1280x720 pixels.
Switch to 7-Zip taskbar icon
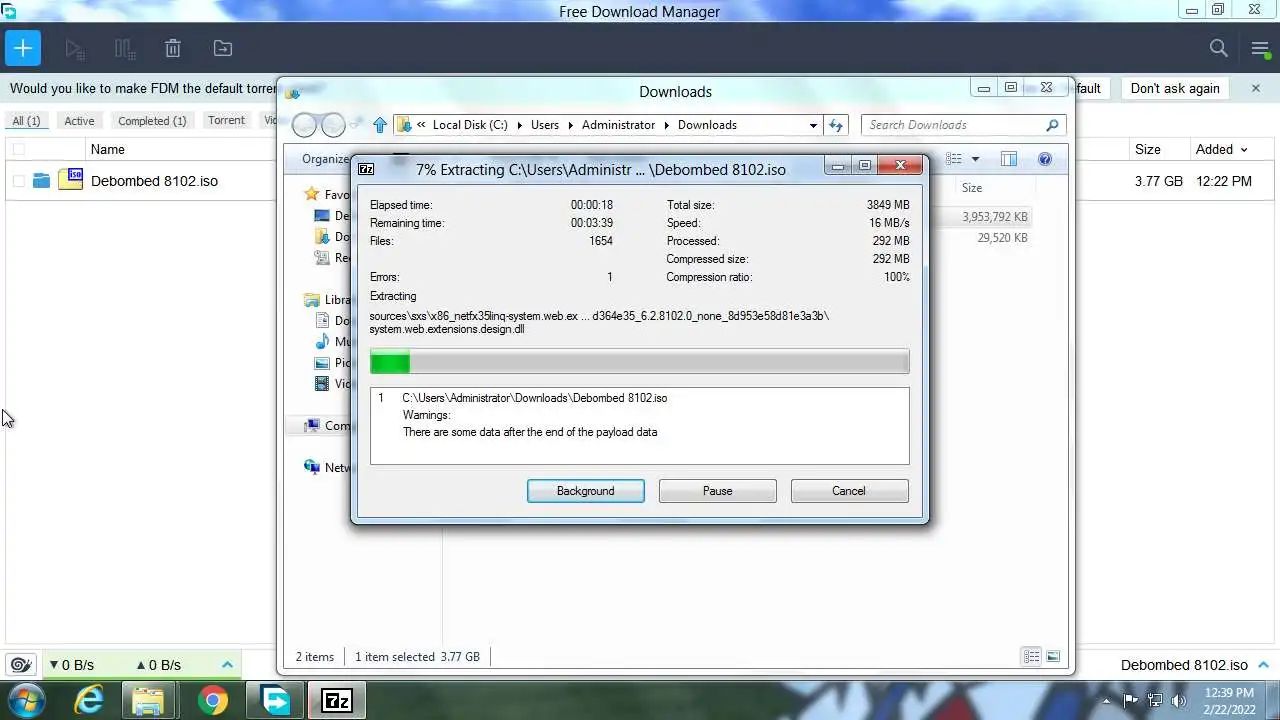pyautogui.click(x=336, y=700)
